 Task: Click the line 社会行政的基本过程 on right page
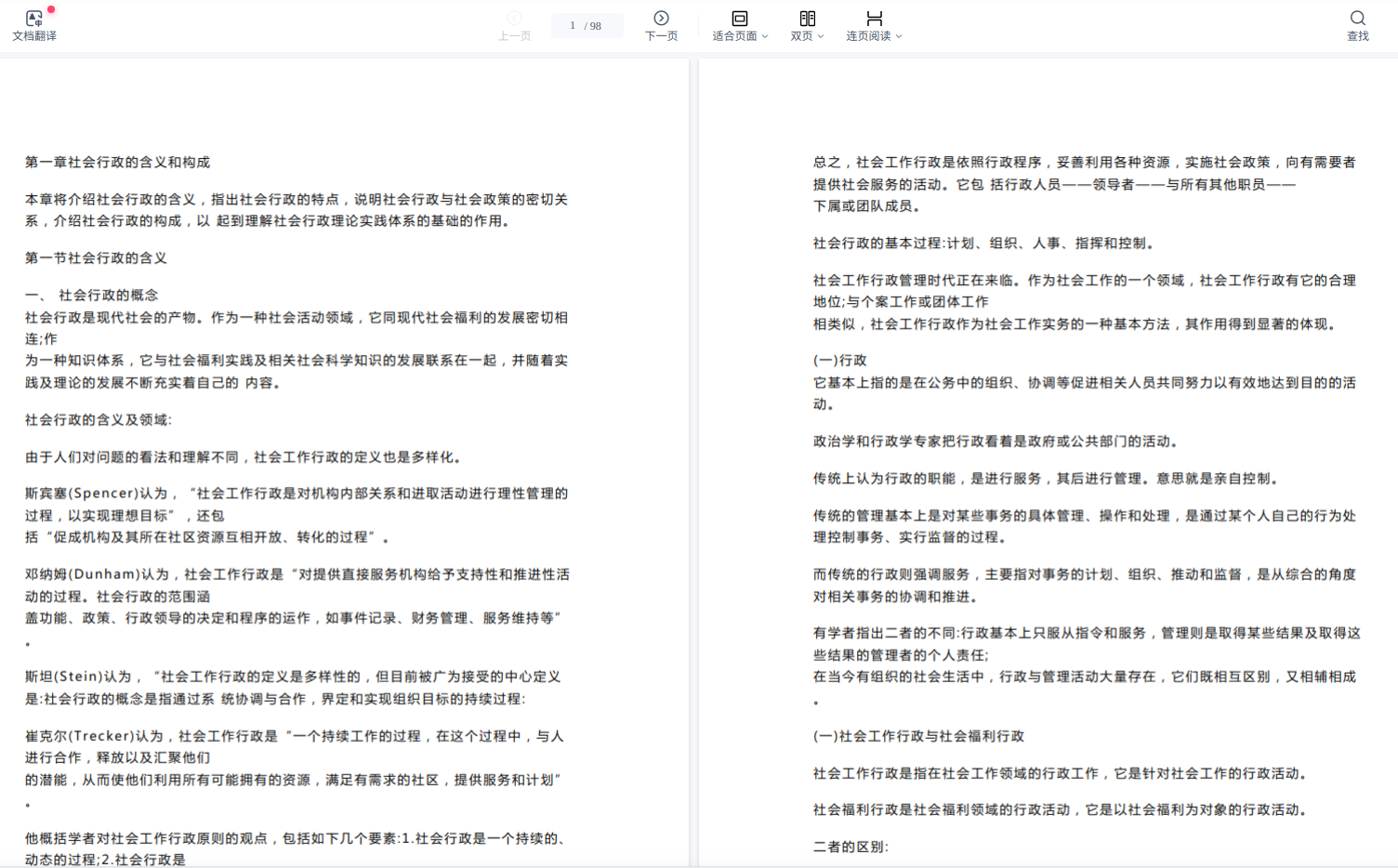click(x=983, y=243)
